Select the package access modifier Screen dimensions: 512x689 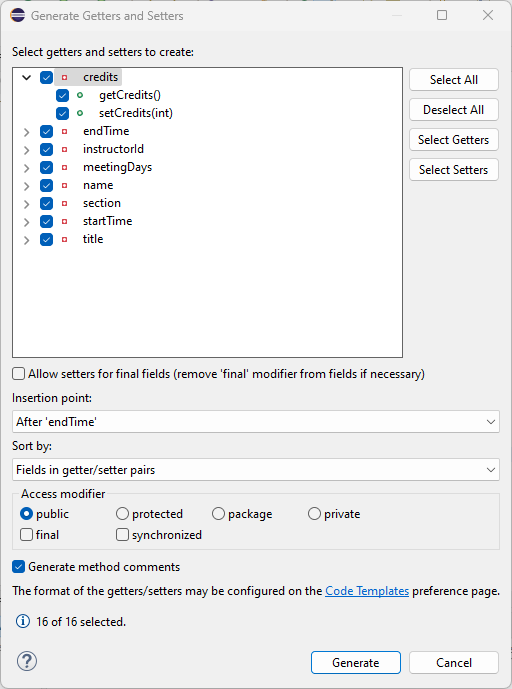(x=218, y=514)
